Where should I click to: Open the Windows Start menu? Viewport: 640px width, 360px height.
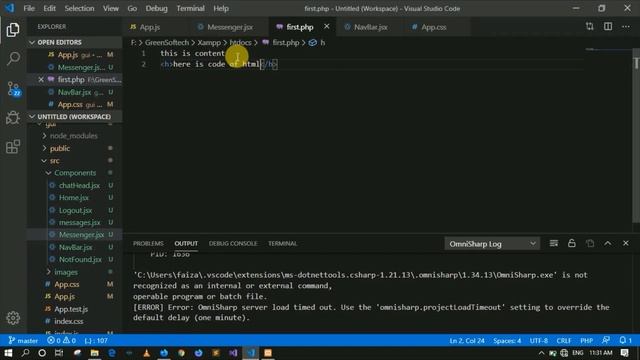[8, 353]
